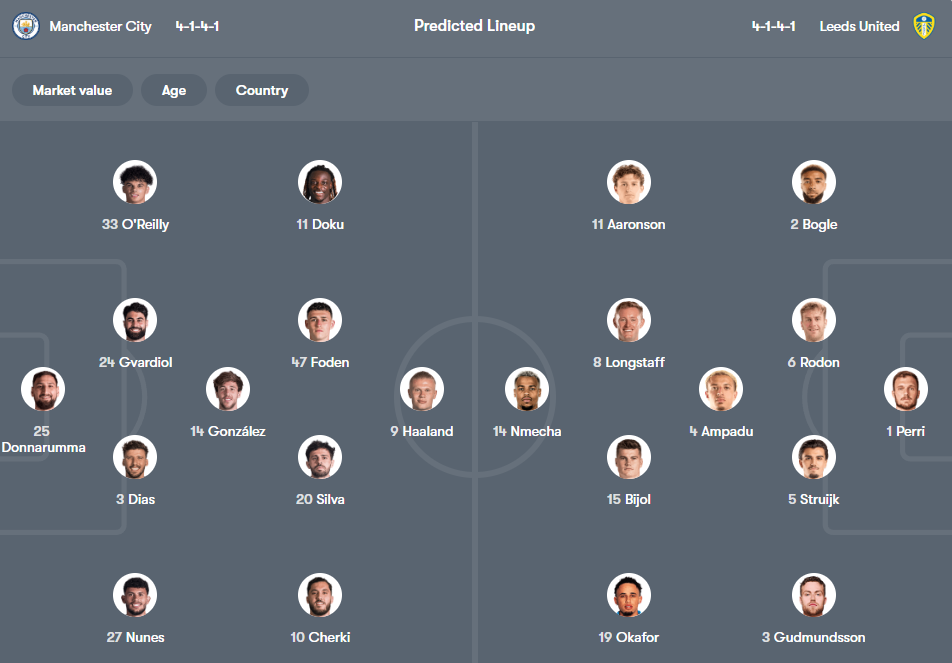
Task: Select Haaland's player portrait
Action: pyautogui.click(x=422, y=389)
